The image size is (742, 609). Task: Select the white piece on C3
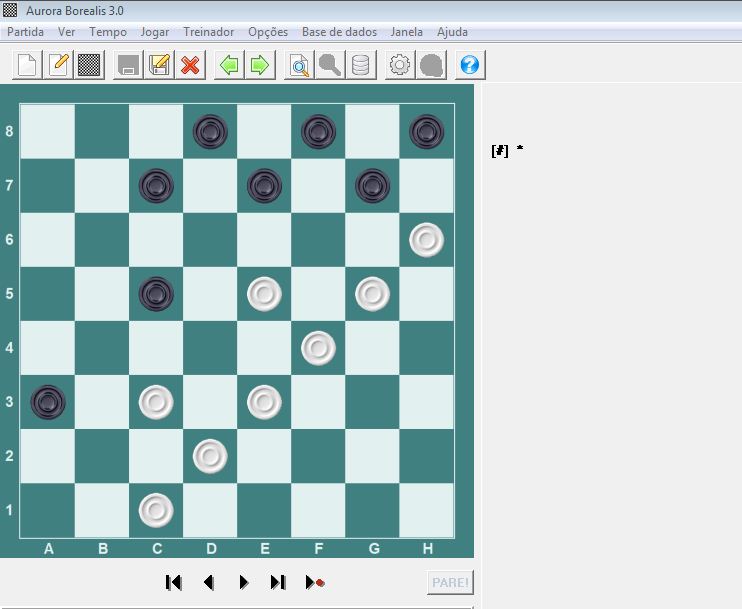tap(156, 402)
